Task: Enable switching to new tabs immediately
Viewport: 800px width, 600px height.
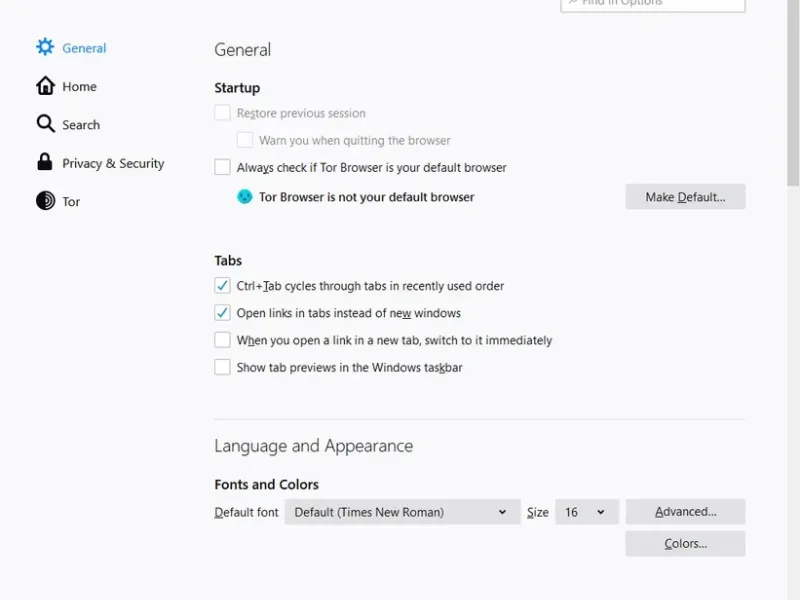Action: [x=222, y=340]
